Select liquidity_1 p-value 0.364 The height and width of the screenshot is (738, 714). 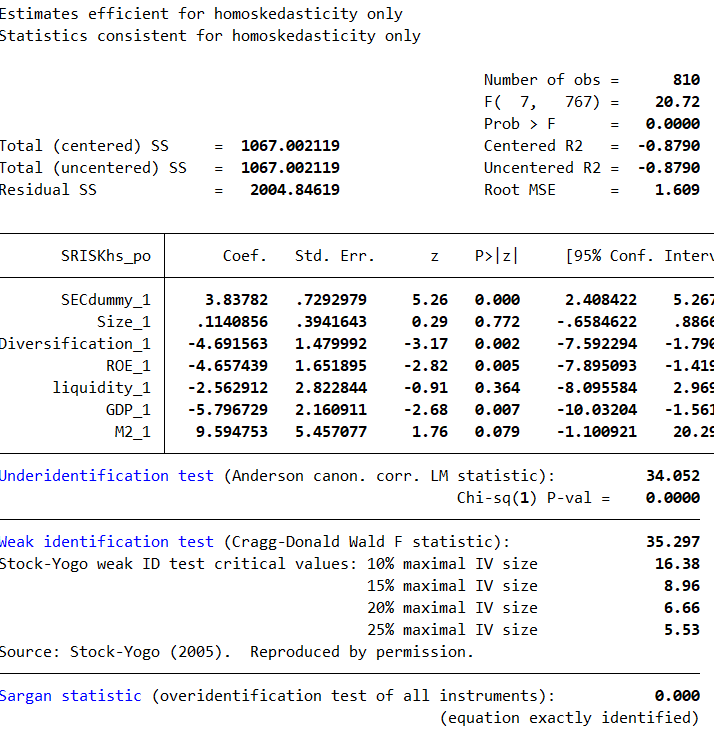(x=497, y=388)
